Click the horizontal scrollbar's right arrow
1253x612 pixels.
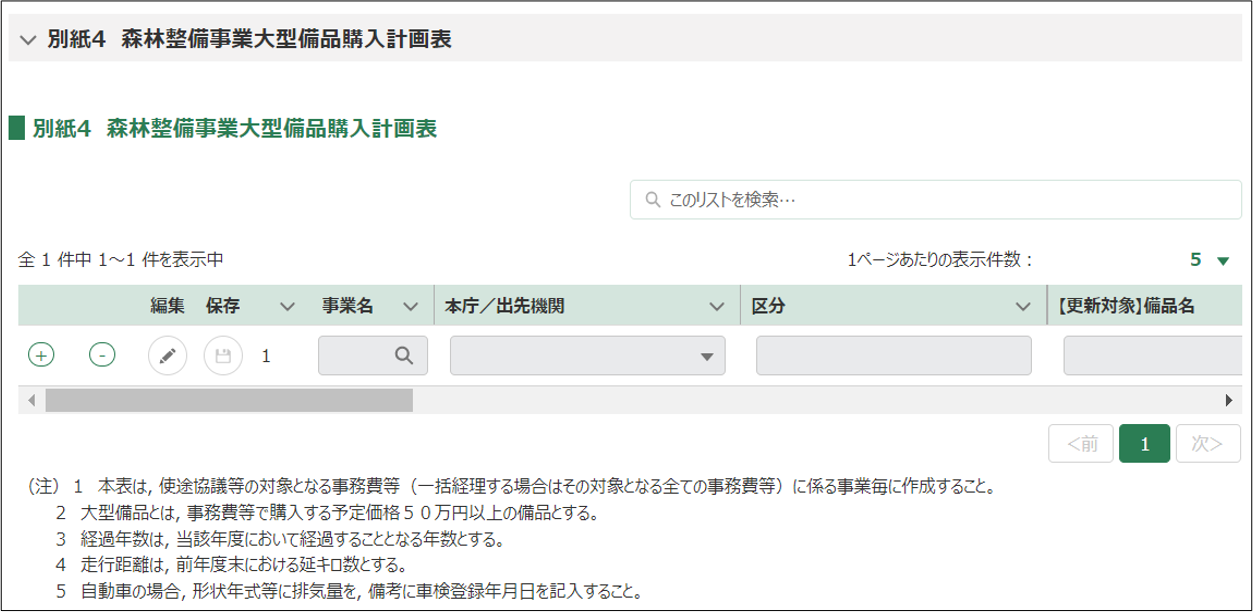[x=1228, y=400]
